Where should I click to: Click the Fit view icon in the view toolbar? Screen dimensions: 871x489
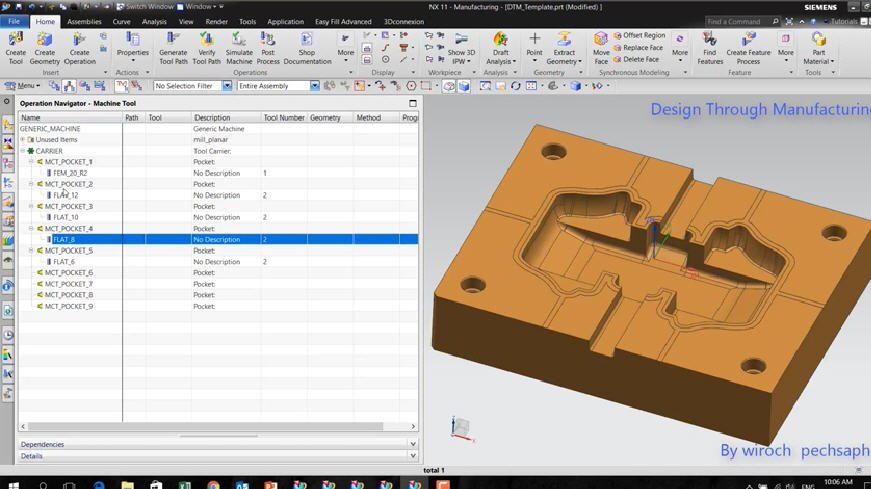(x=485, y=86)
